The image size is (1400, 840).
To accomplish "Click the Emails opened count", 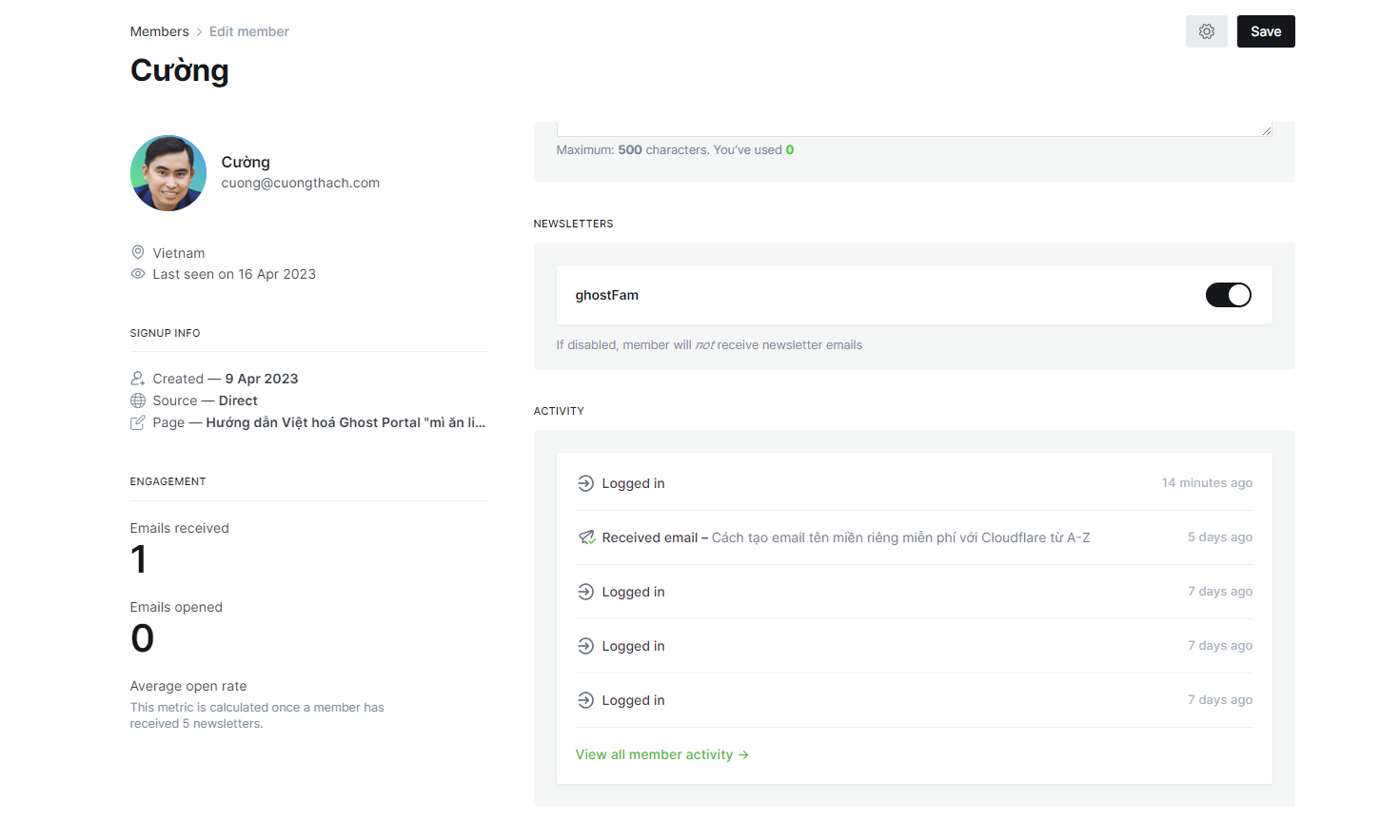I will pyautogui.click(x=142, y=638).
